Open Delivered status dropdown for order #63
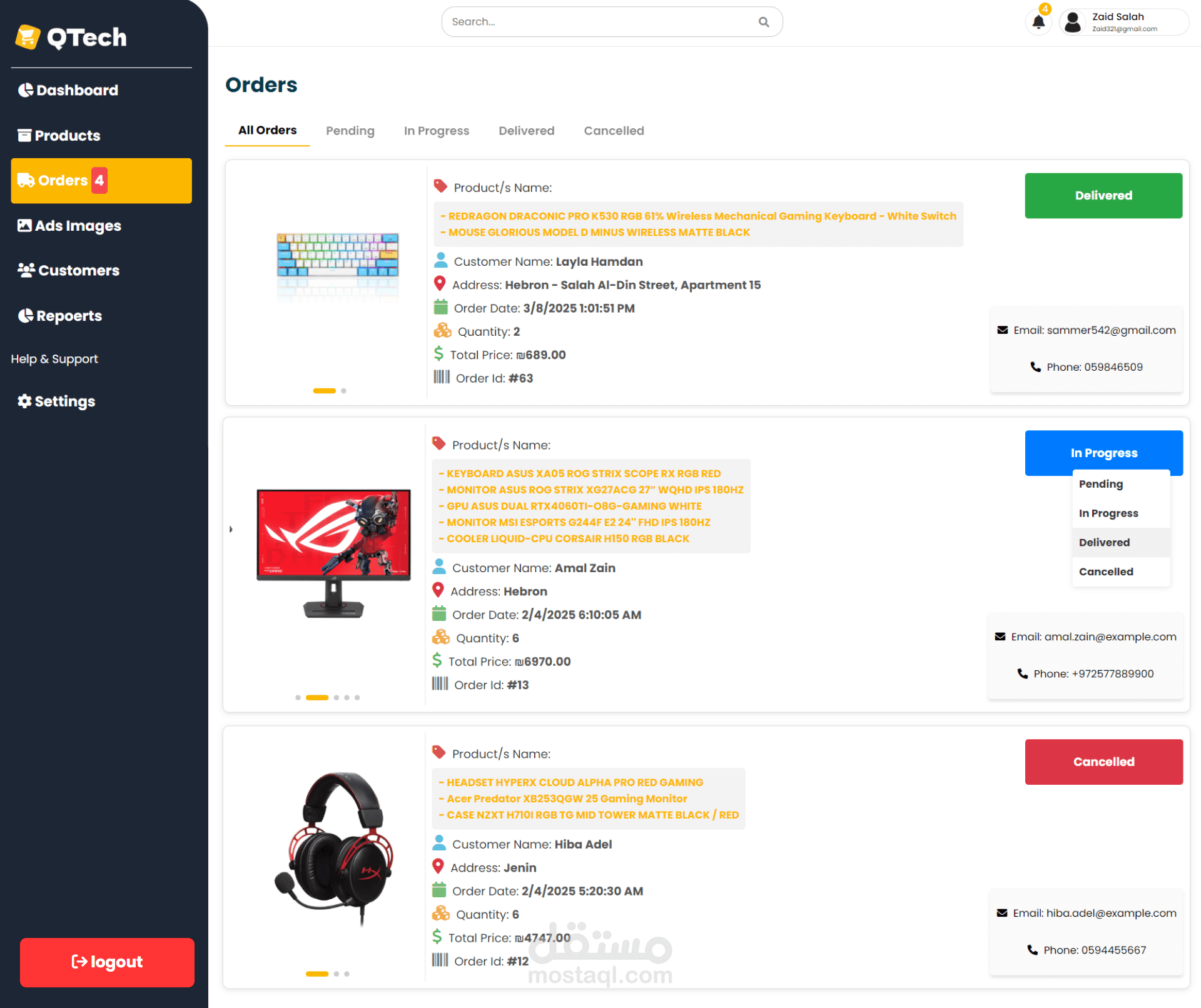This screenshot has height=1008, width=1201. tap(1103, 196)
